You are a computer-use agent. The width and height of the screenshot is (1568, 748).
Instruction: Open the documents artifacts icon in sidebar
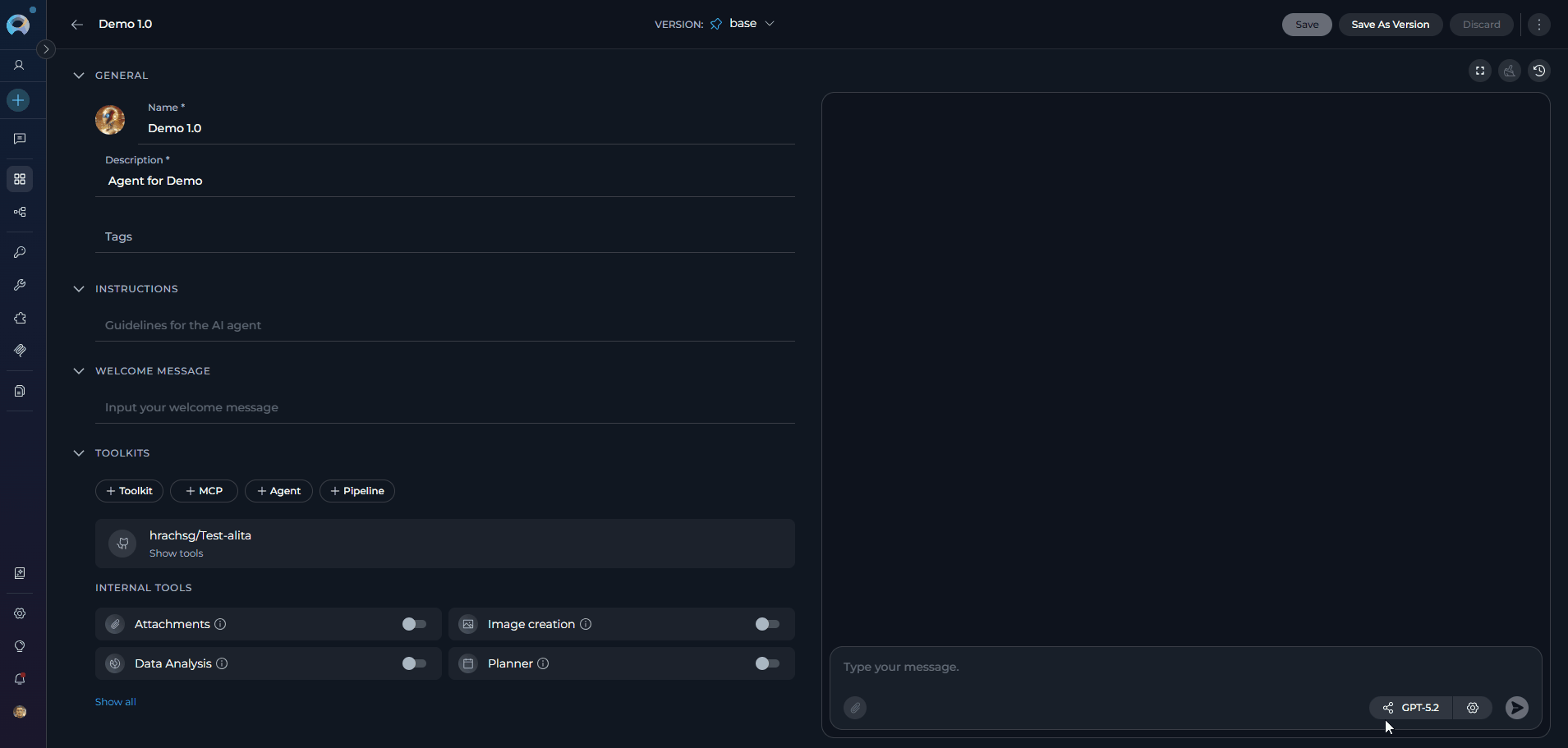point(20,391)
